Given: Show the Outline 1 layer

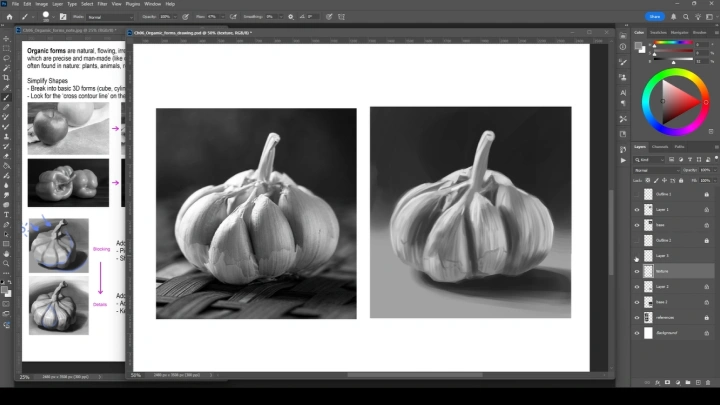Looking at the screenshot, I should click(x=637, y=194).
